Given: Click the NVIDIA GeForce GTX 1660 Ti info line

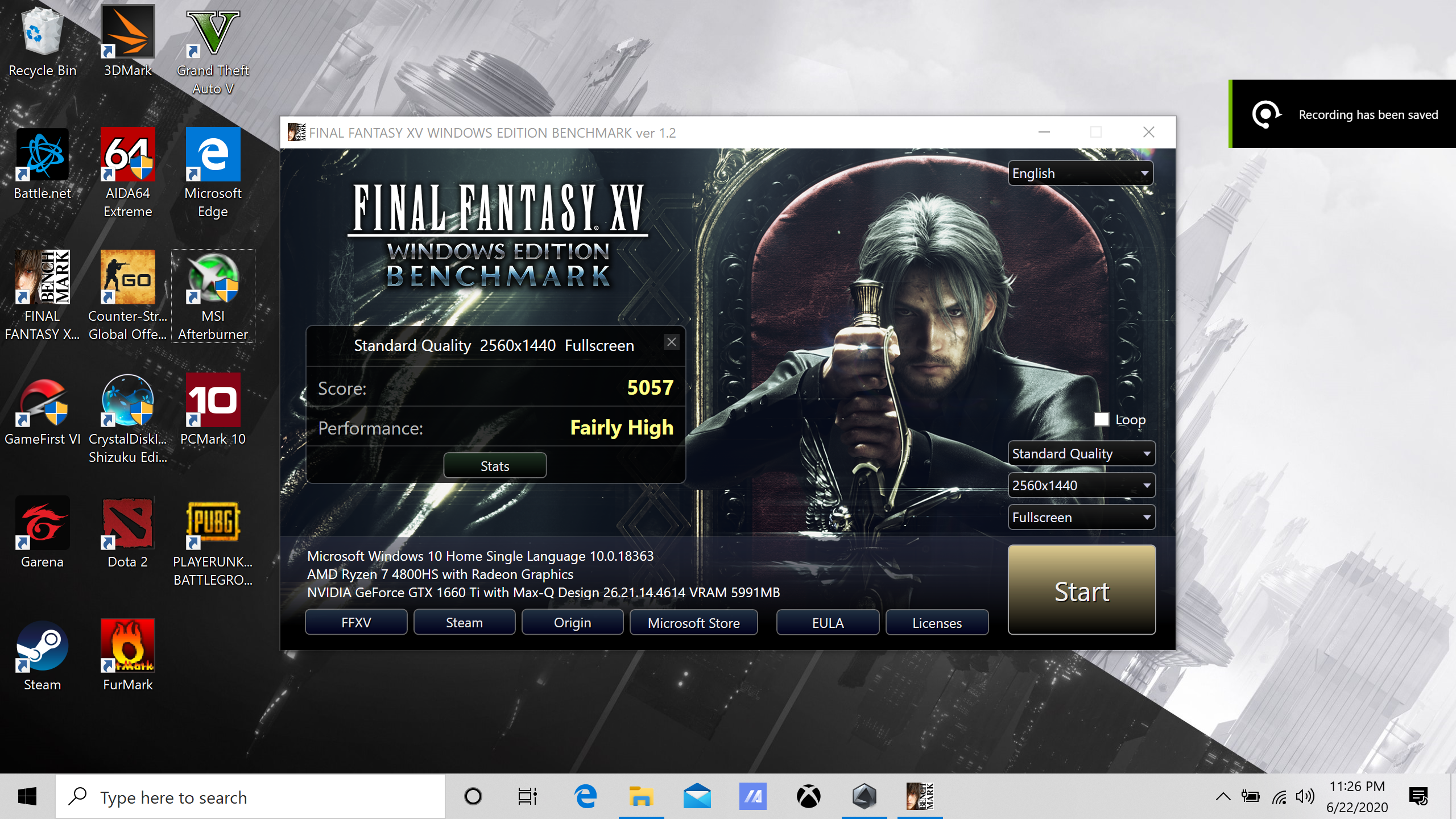Looking at the screenshot, I should click(543, 592).
